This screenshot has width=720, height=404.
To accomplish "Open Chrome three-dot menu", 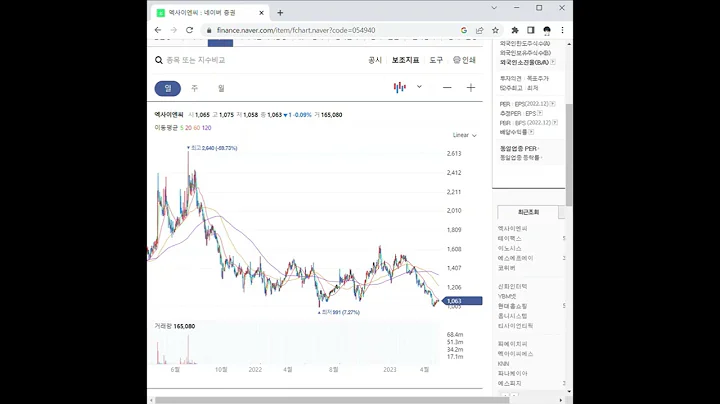I will [x=562, y=30].
